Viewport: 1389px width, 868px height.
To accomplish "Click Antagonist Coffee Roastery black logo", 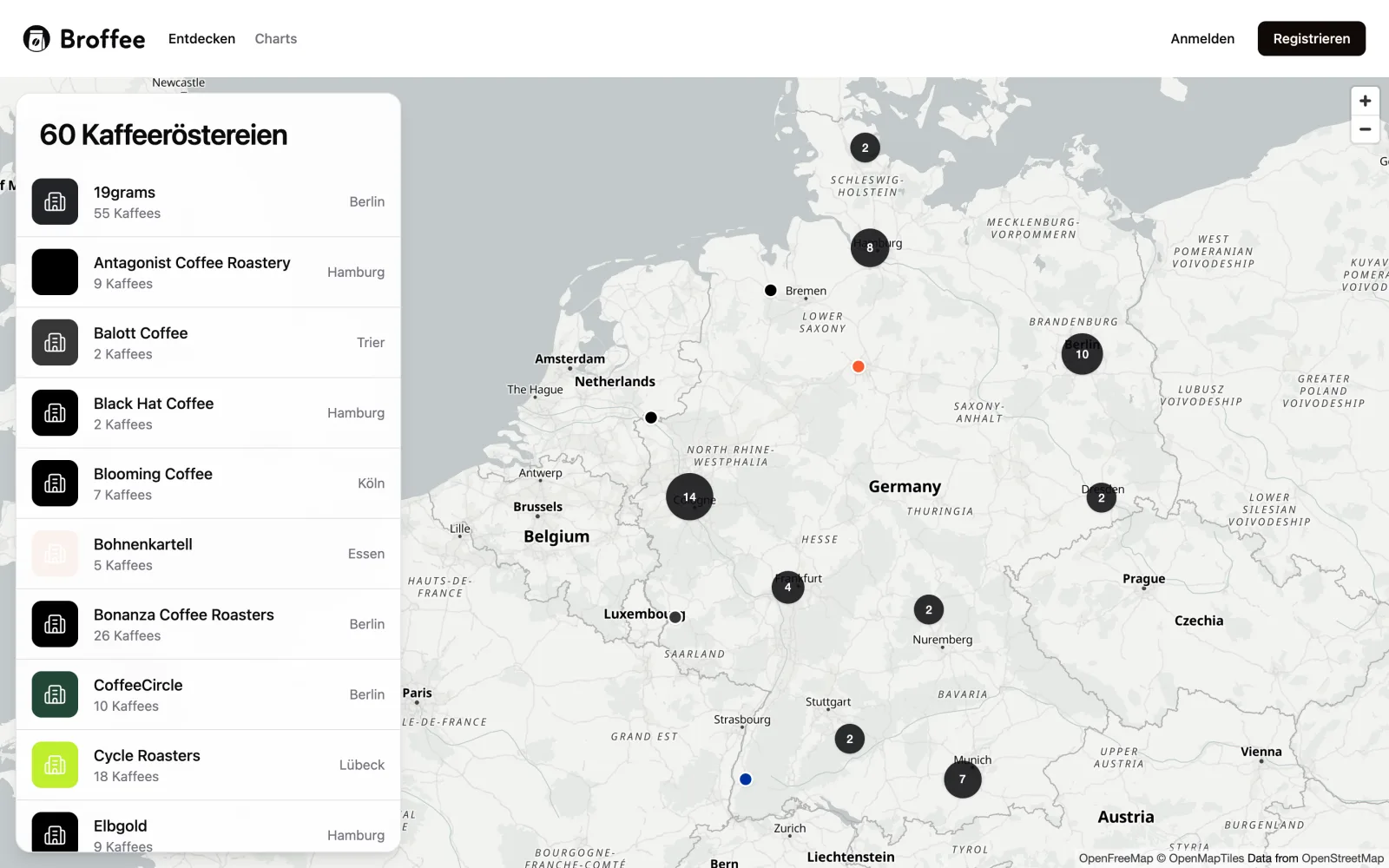I will coord(55,272).
